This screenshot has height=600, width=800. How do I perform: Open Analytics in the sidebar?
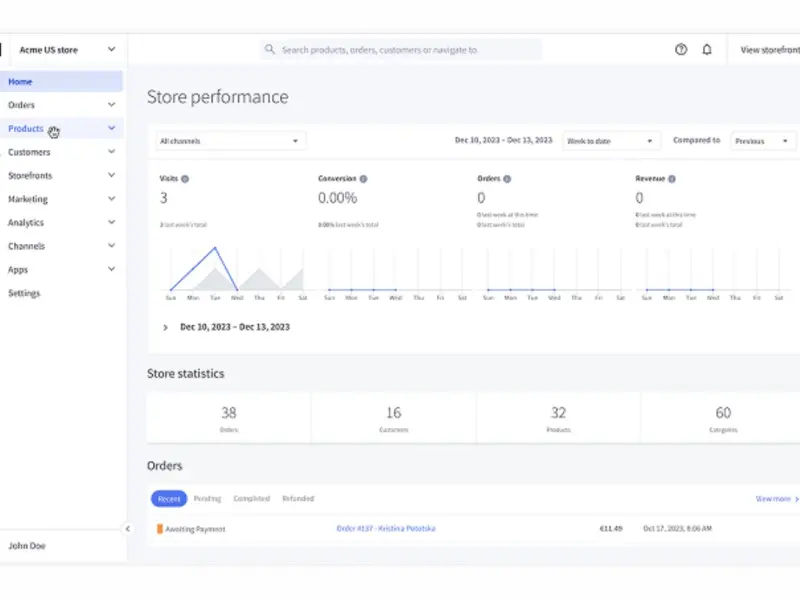[x=26, y=222]
